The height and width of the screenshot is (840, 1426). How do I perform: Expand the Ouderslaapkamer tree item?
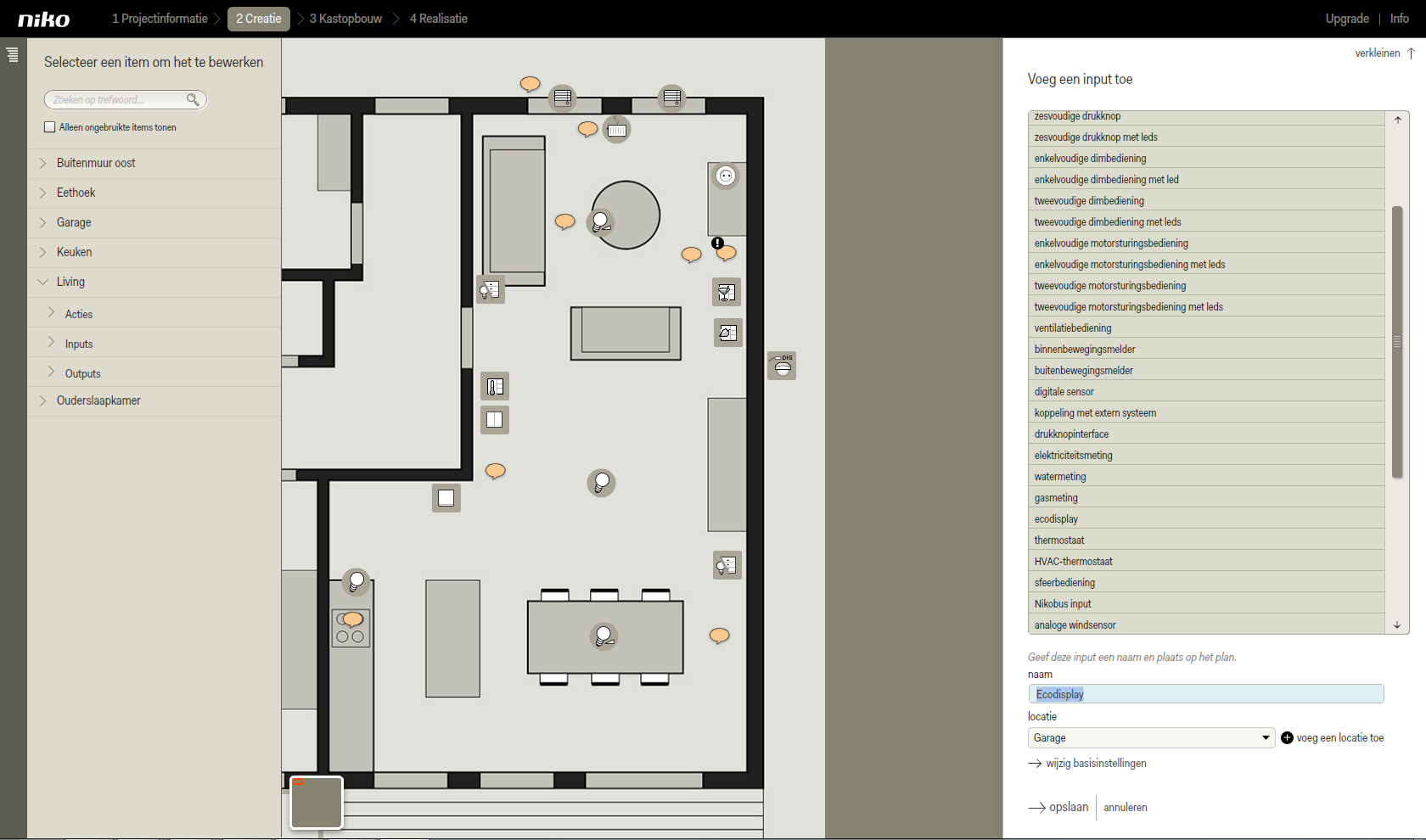click(42, 400)
